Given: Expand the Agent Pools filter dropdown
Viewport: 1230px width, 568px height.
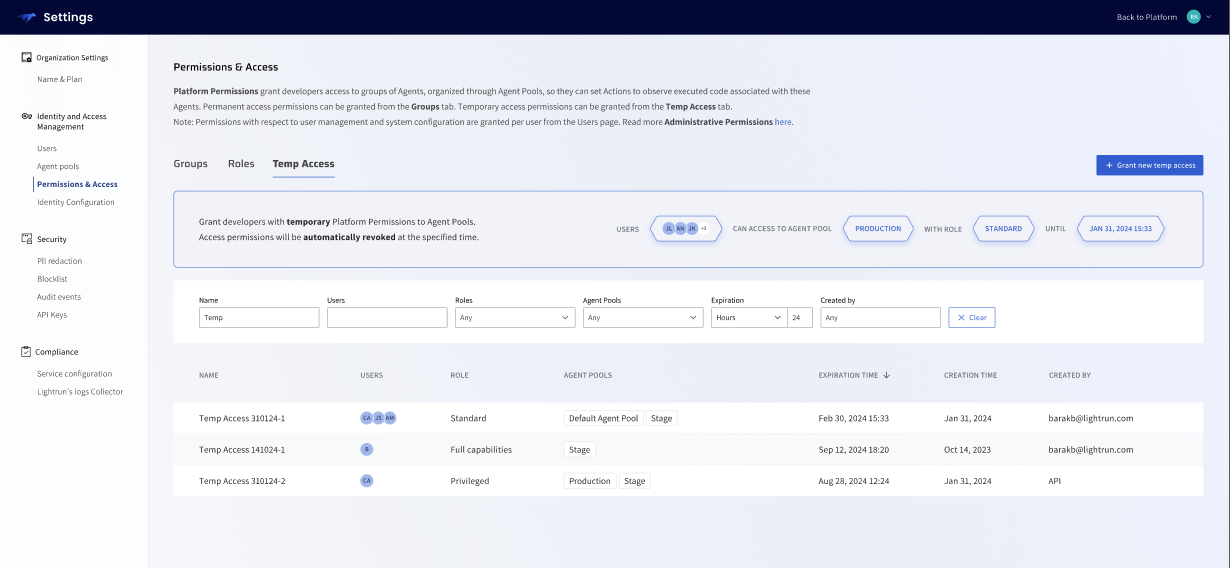Looking at the screenshot, I should 643,317.
